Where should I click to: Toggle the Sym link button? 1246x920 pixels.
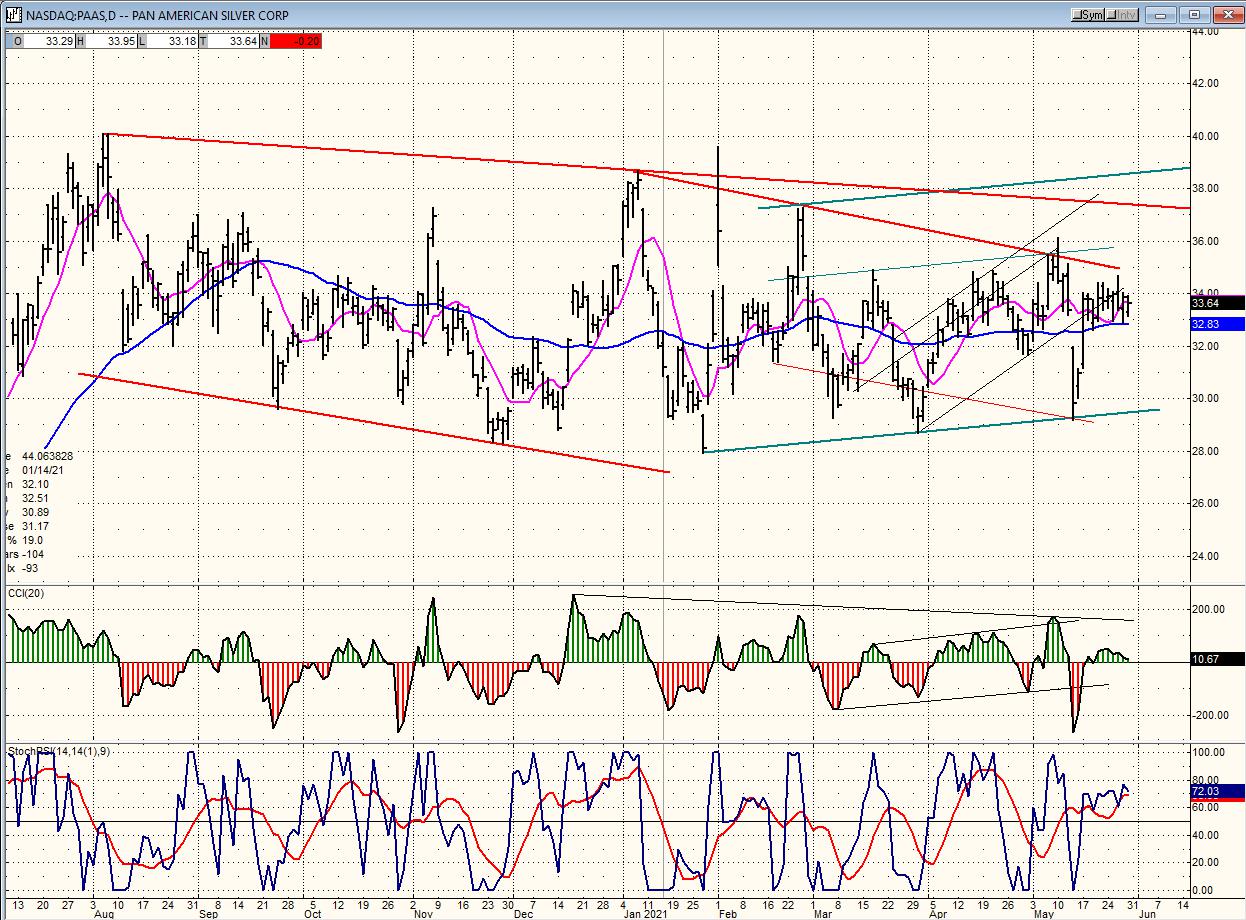click(x=1089, y=15)
